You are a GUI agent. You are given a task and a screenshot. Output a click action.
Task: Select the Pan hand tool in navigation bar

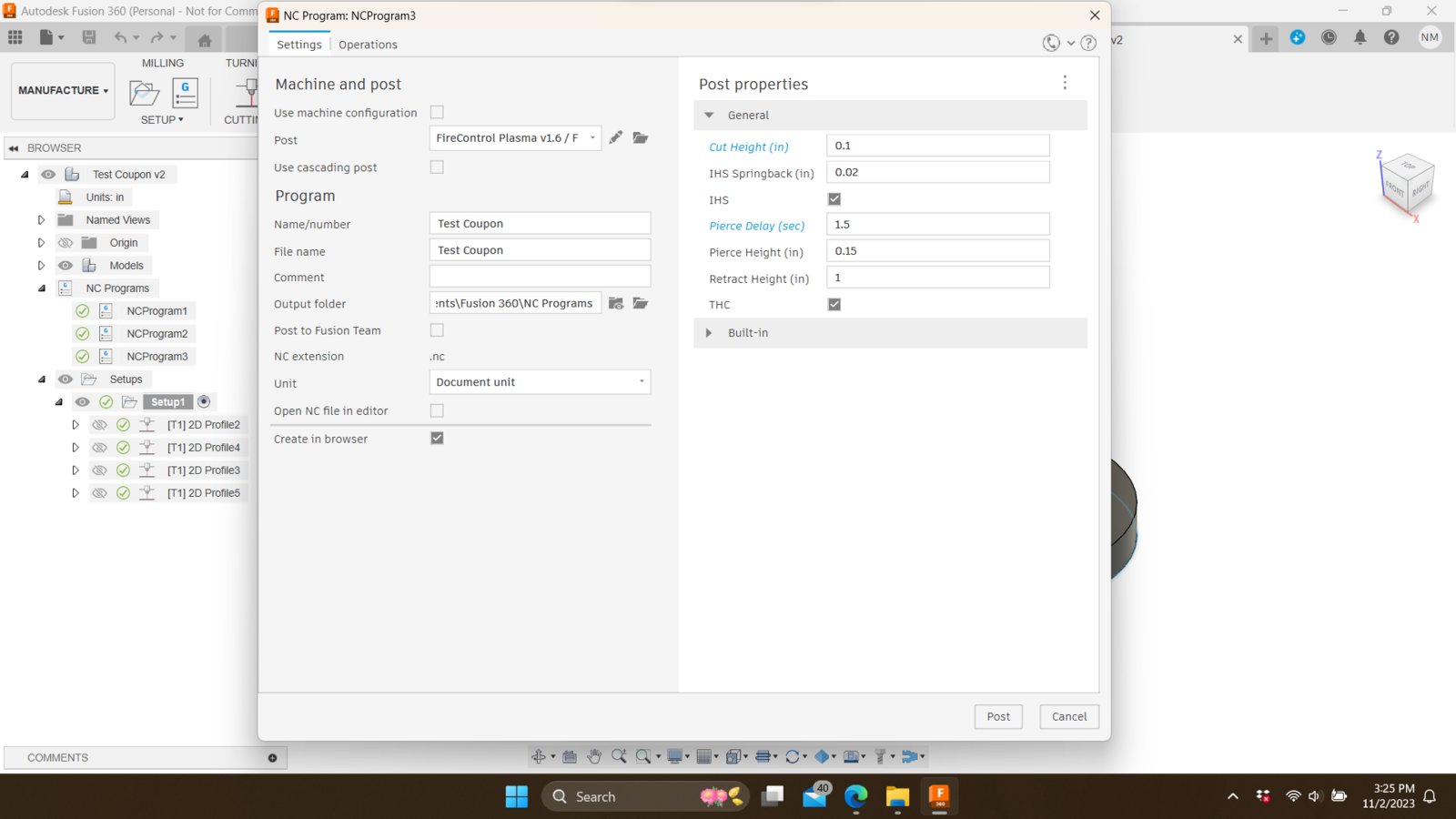tap(594, 756)
